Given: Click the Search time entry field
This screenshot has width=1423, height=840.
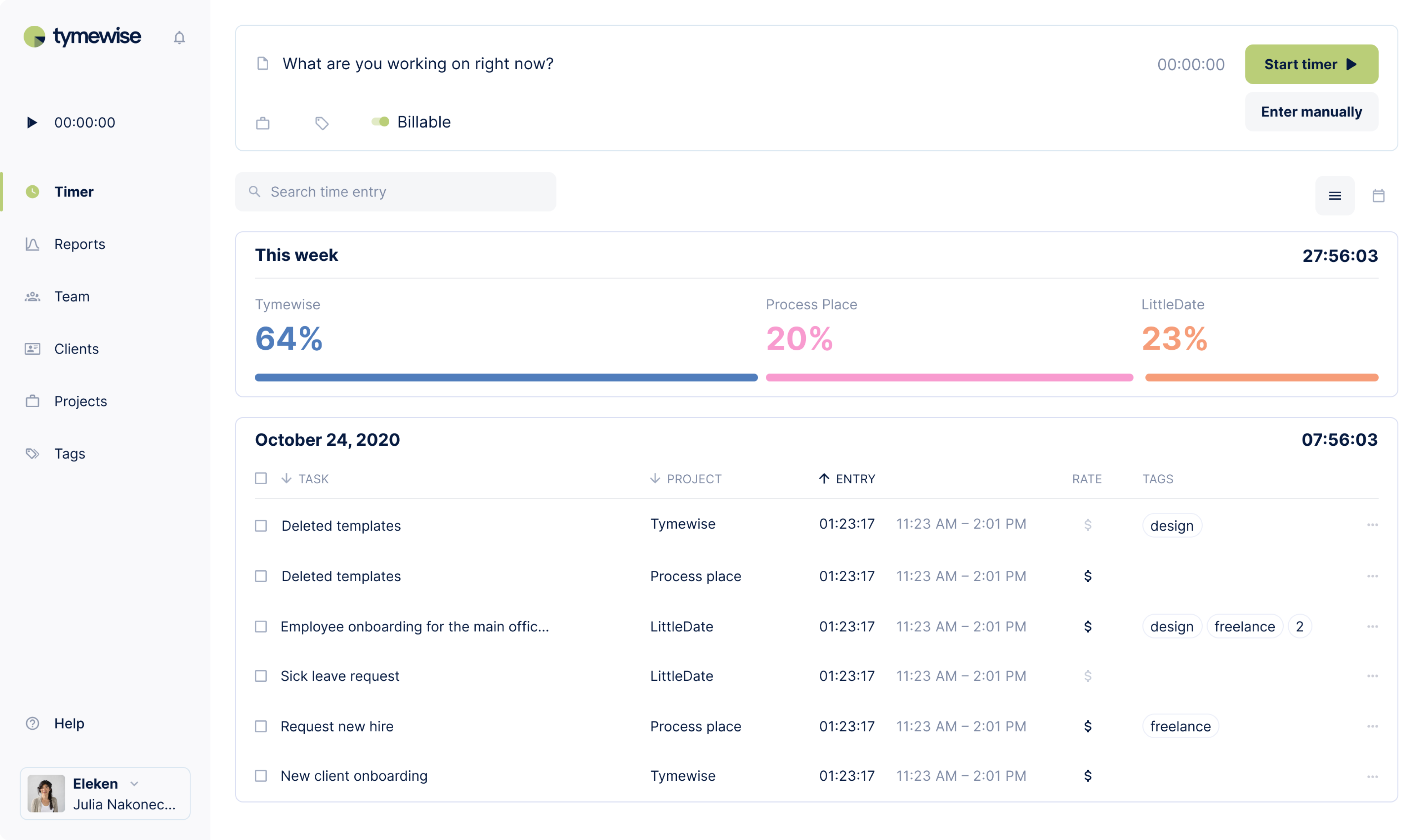Looking at the screenshot, I should point(396,191).
